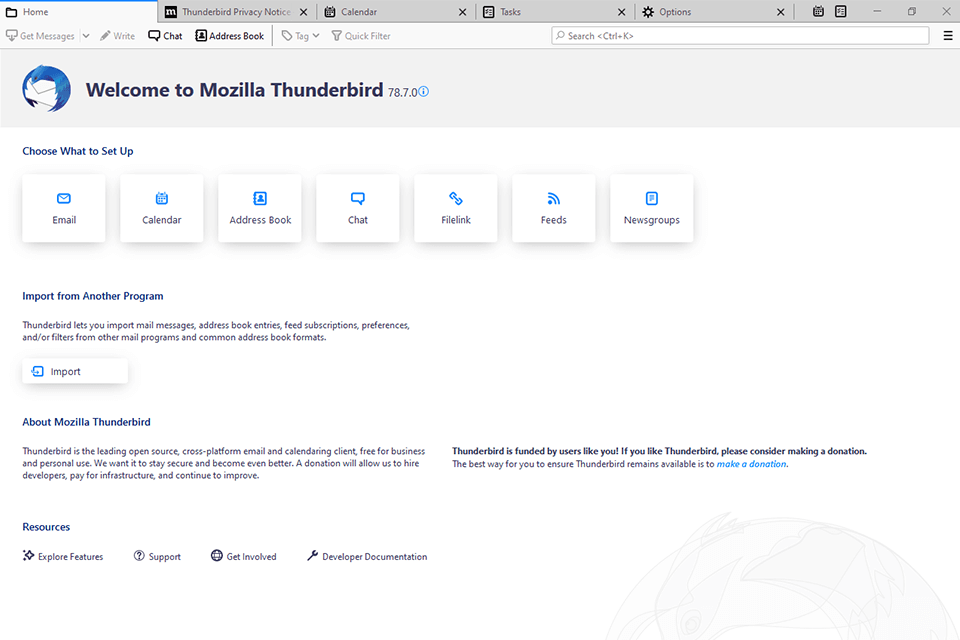The height and width of the screenshot is (640, 960).
Task: Click the tasks icon right of the tabs
Action: click(841, 12)
